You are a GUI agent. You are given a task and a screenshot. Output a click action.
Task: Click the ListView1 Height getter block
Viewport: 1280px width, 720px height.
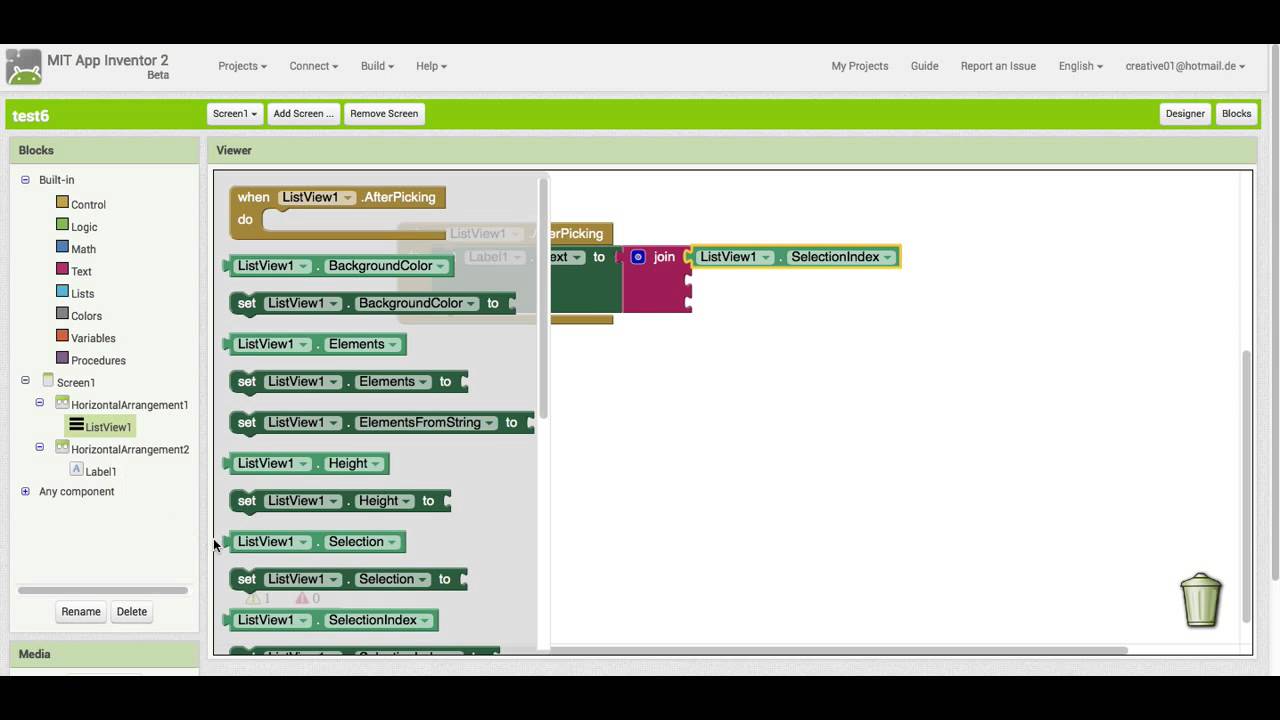point(306,463)
